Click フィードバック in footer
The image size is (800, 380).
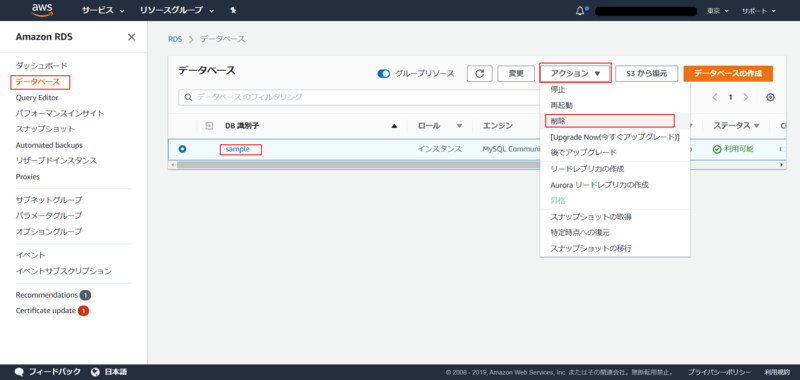tap(55, 372)
